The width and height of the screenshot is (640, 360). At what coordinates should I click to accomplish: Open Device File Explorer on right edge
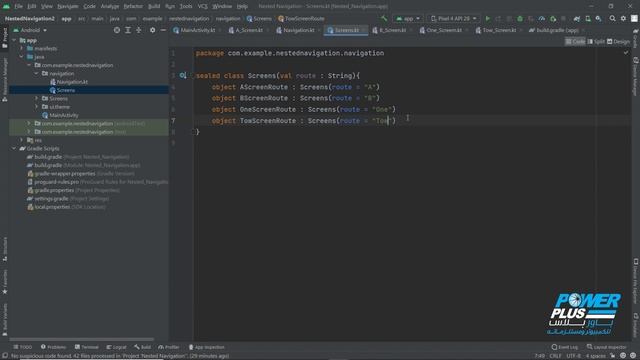636,281
